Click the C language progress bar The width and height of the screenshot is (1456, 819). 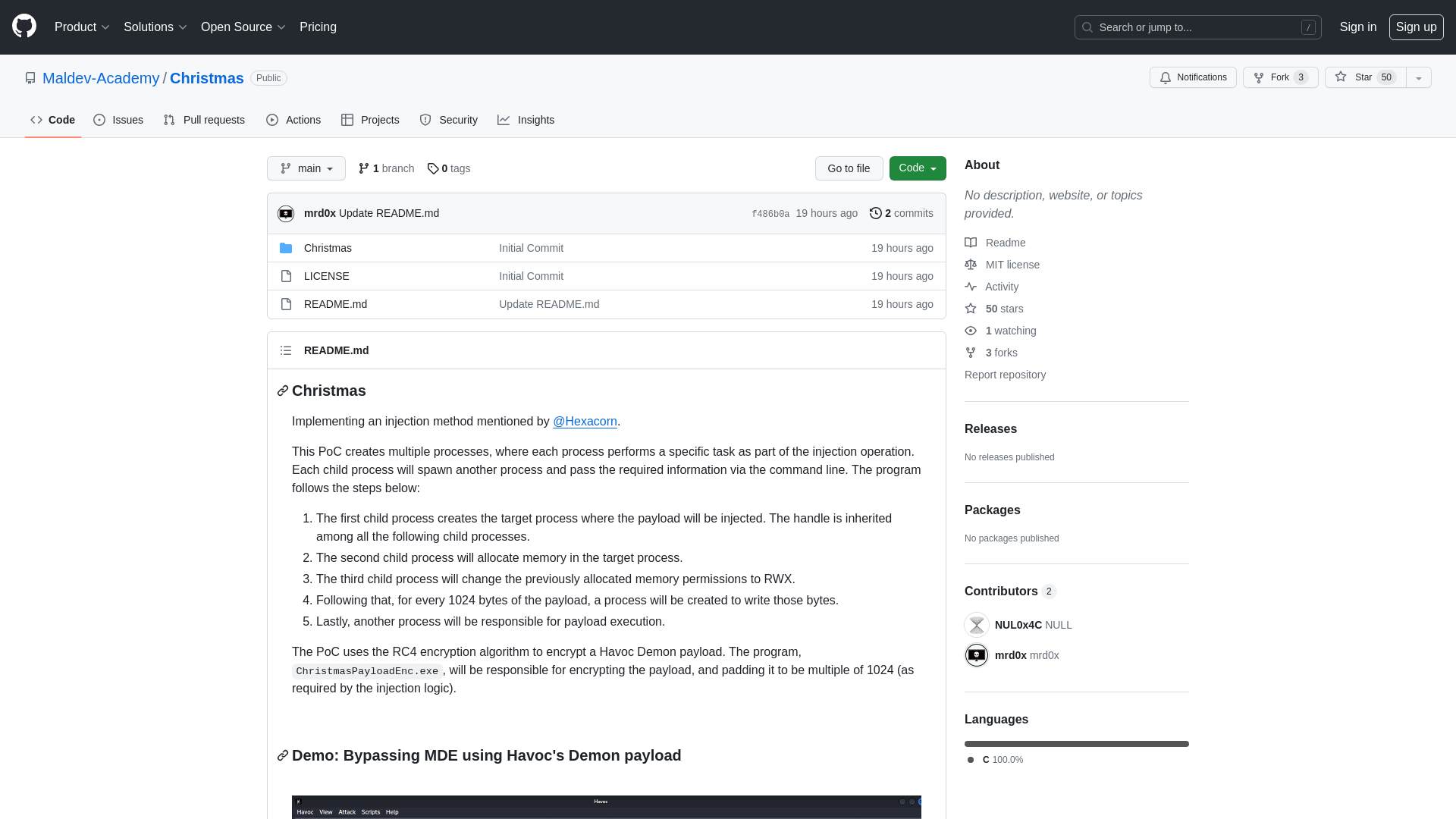[x=1077, y=743]
